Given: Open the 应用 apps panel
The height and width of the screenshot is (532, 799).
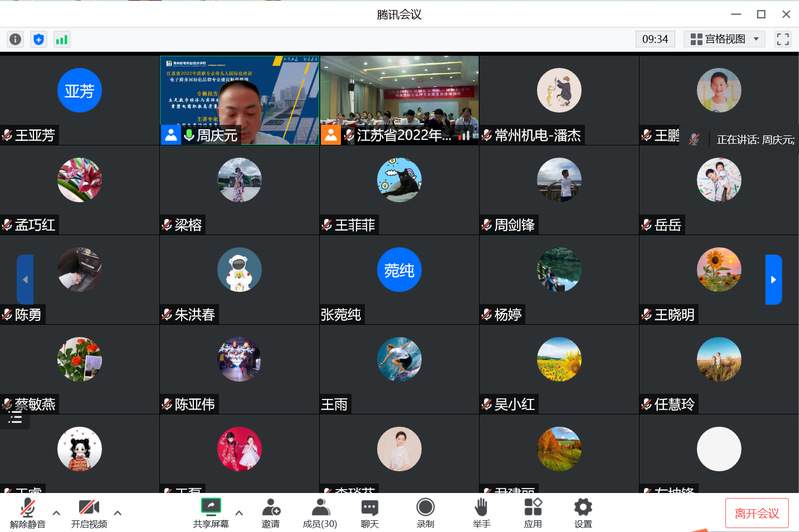Looking at the screenshot, I should coord(532,512).
